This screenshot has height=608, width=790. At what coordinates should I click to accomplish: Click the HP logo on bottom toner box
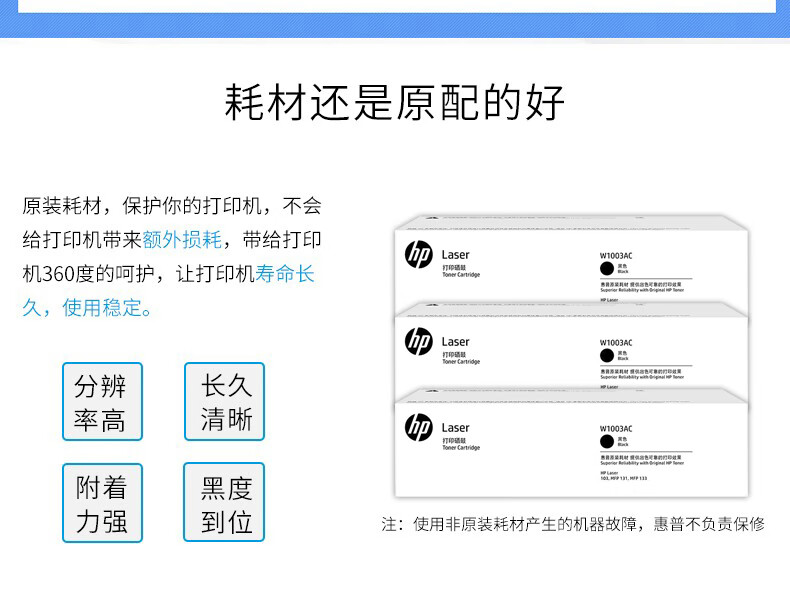[x=419, y=427]
